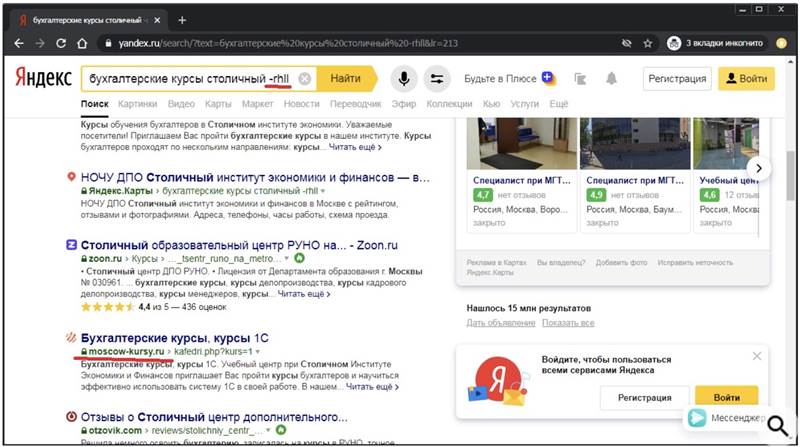Expand Читать ещё in the first snippet
Image resolution: width=800 pixels, height=447 pixels.
(x=355, y=147)
